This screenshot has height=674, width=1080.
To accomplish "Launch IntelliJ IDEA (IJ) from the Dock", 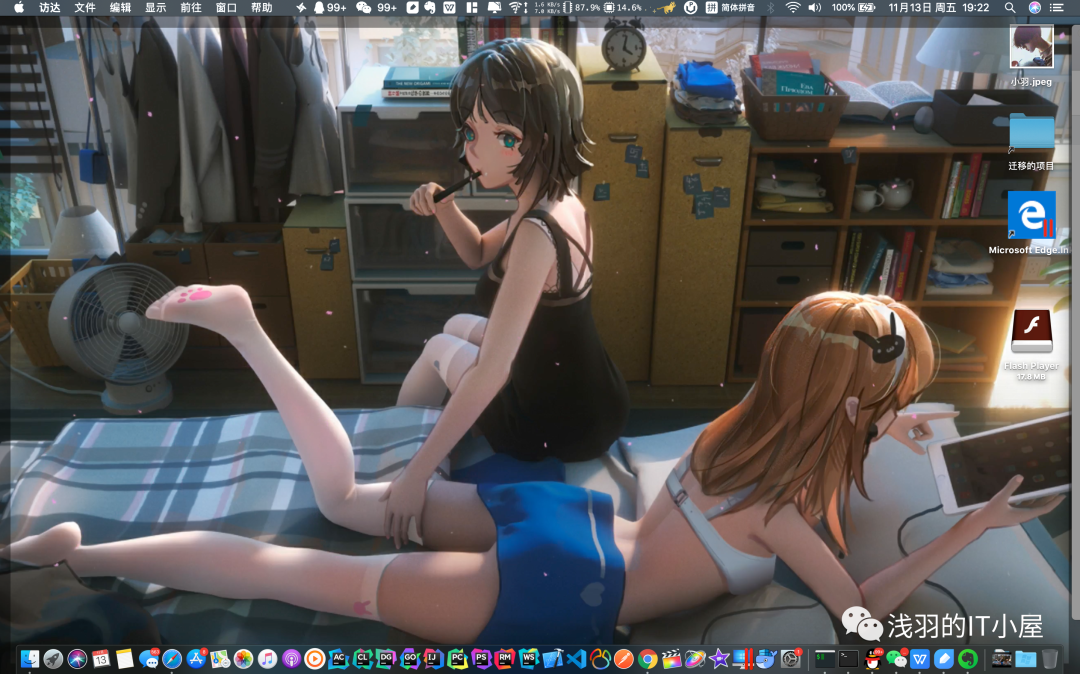I will [433, 659].
